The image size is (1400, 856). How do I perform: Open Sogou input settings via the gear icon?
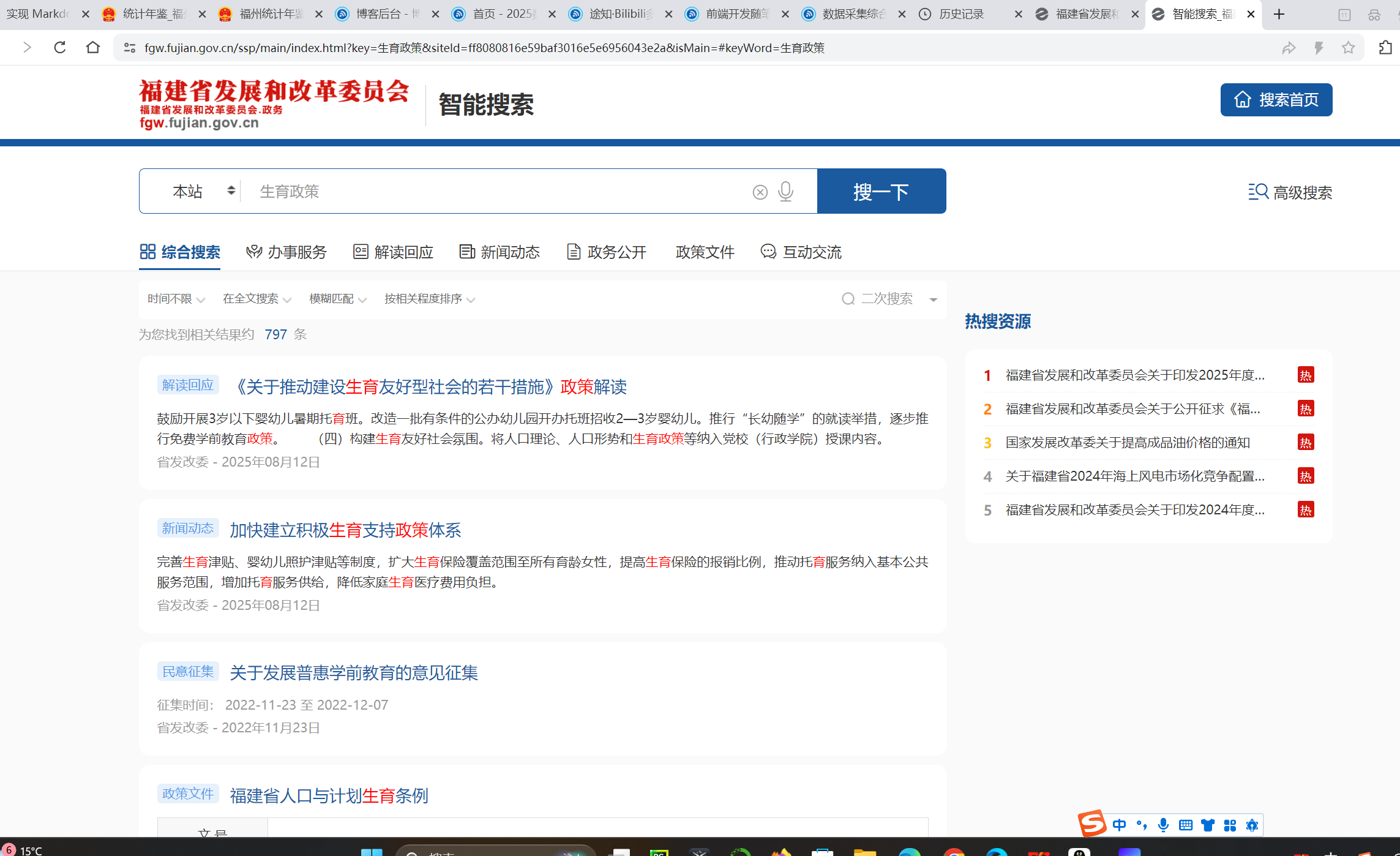1252,825
